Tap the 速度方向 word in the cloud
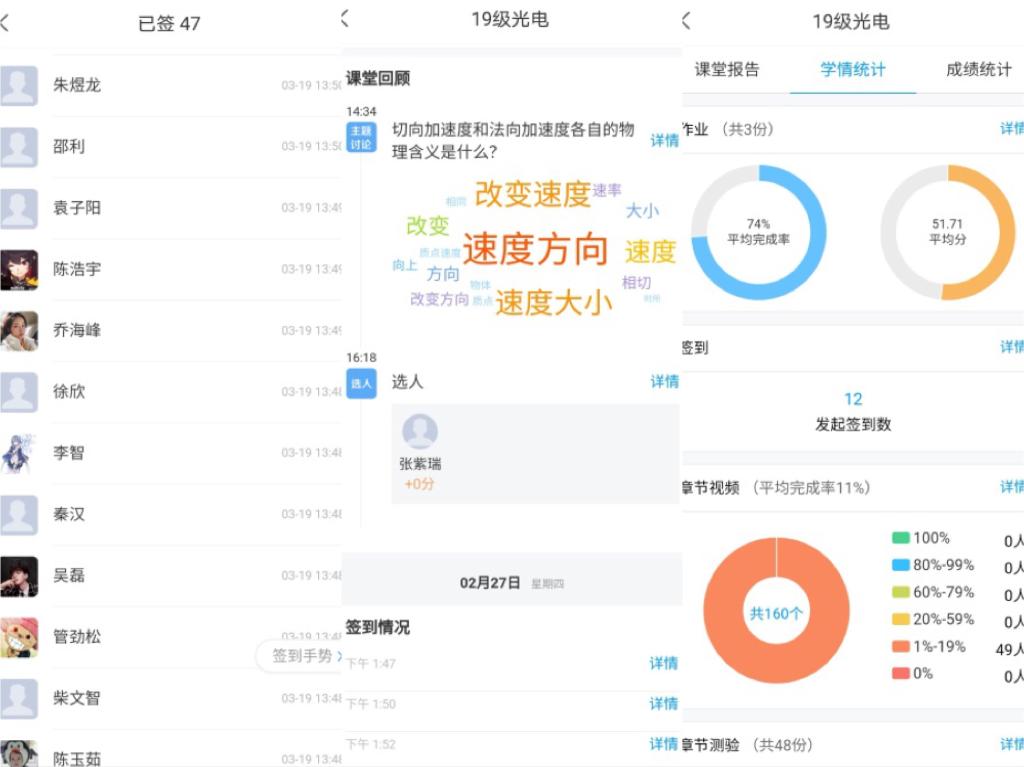Screen dimensions: 1024x767 tap(535, 249)
